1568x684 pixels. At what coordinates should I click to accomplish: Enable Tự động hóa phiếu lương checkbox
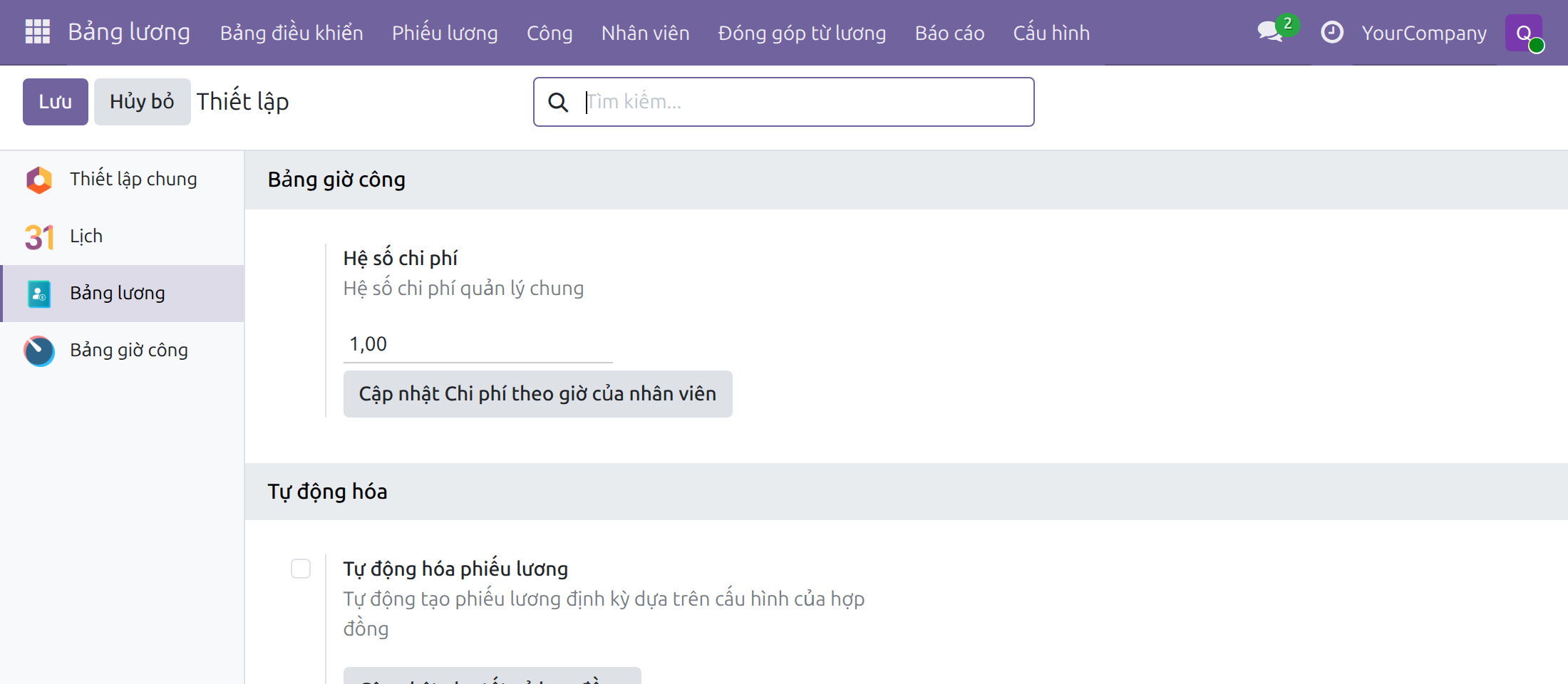tap(301, 569)
